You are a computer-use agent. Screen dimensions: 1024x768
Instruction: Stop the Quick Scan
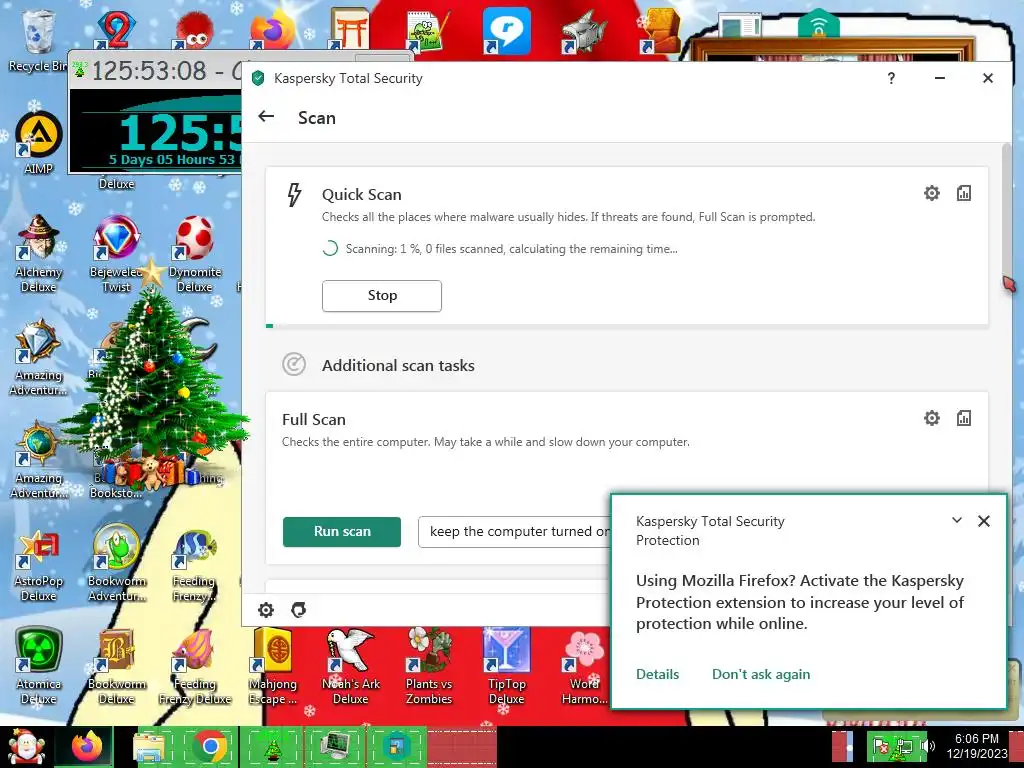381,296
